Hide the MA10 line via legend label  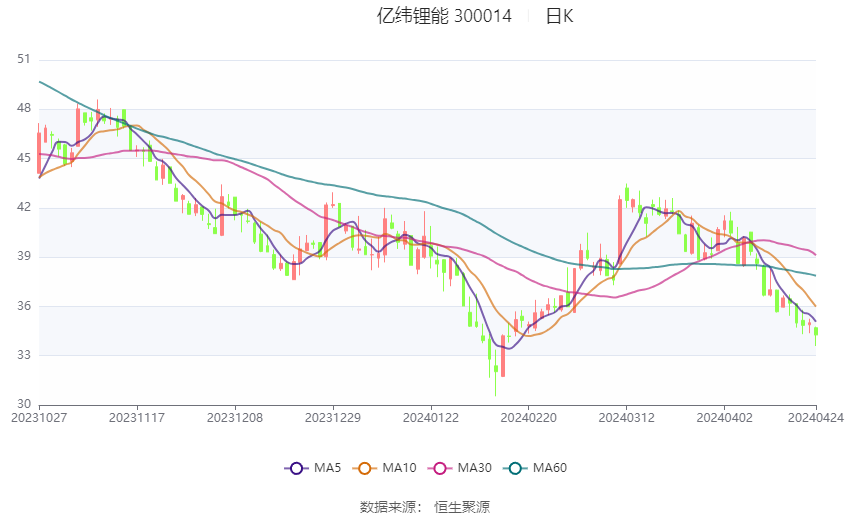(400, 468)
